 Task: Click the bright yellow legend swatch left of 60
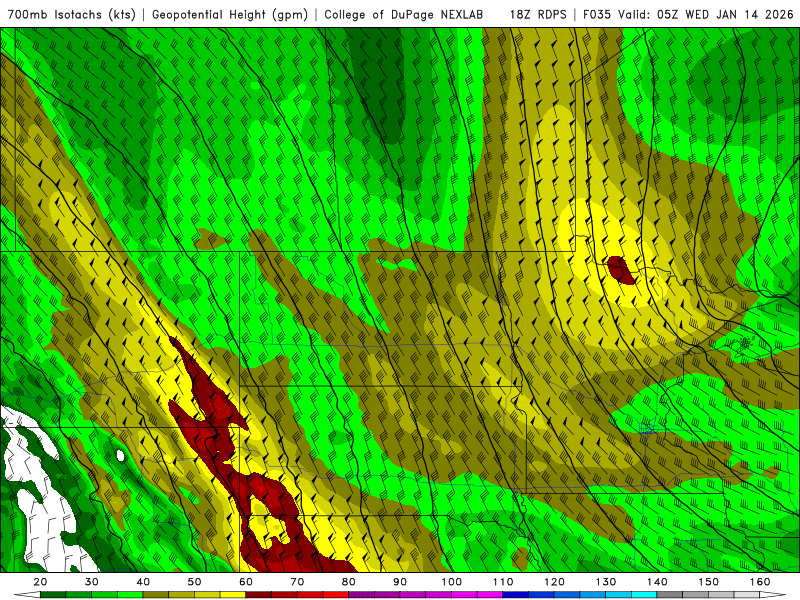pyautogui.click(x=233, y=595)
